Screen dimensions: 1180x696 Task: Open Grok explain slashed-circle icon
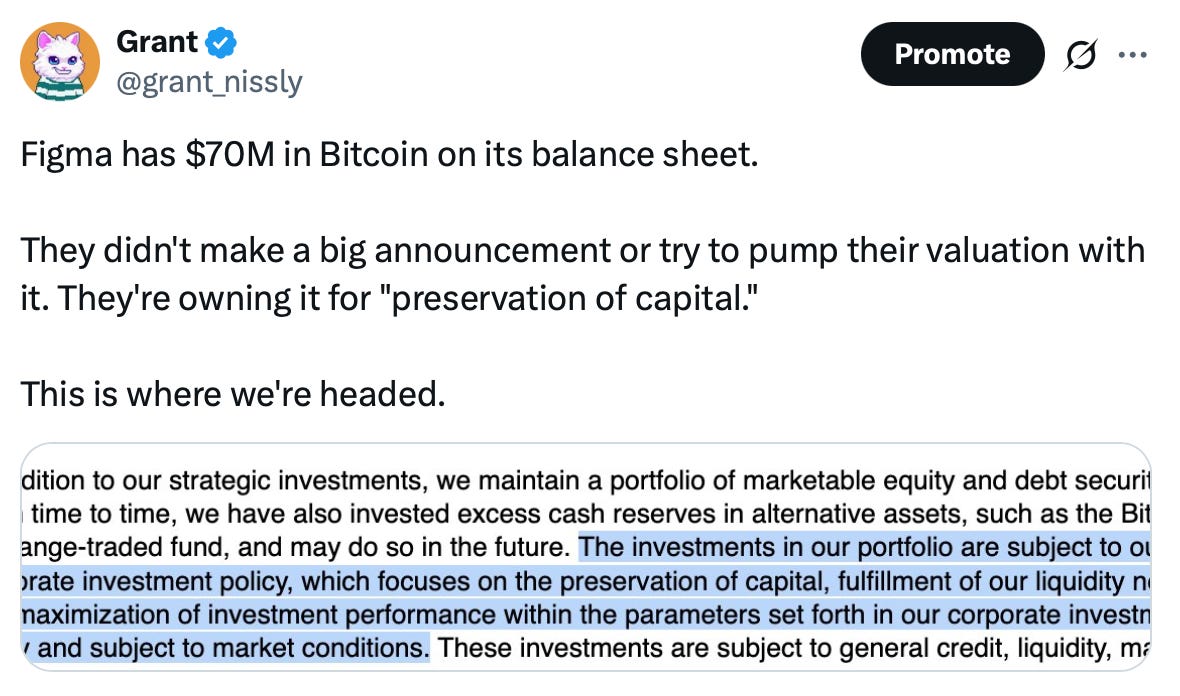coord(1081,54)
